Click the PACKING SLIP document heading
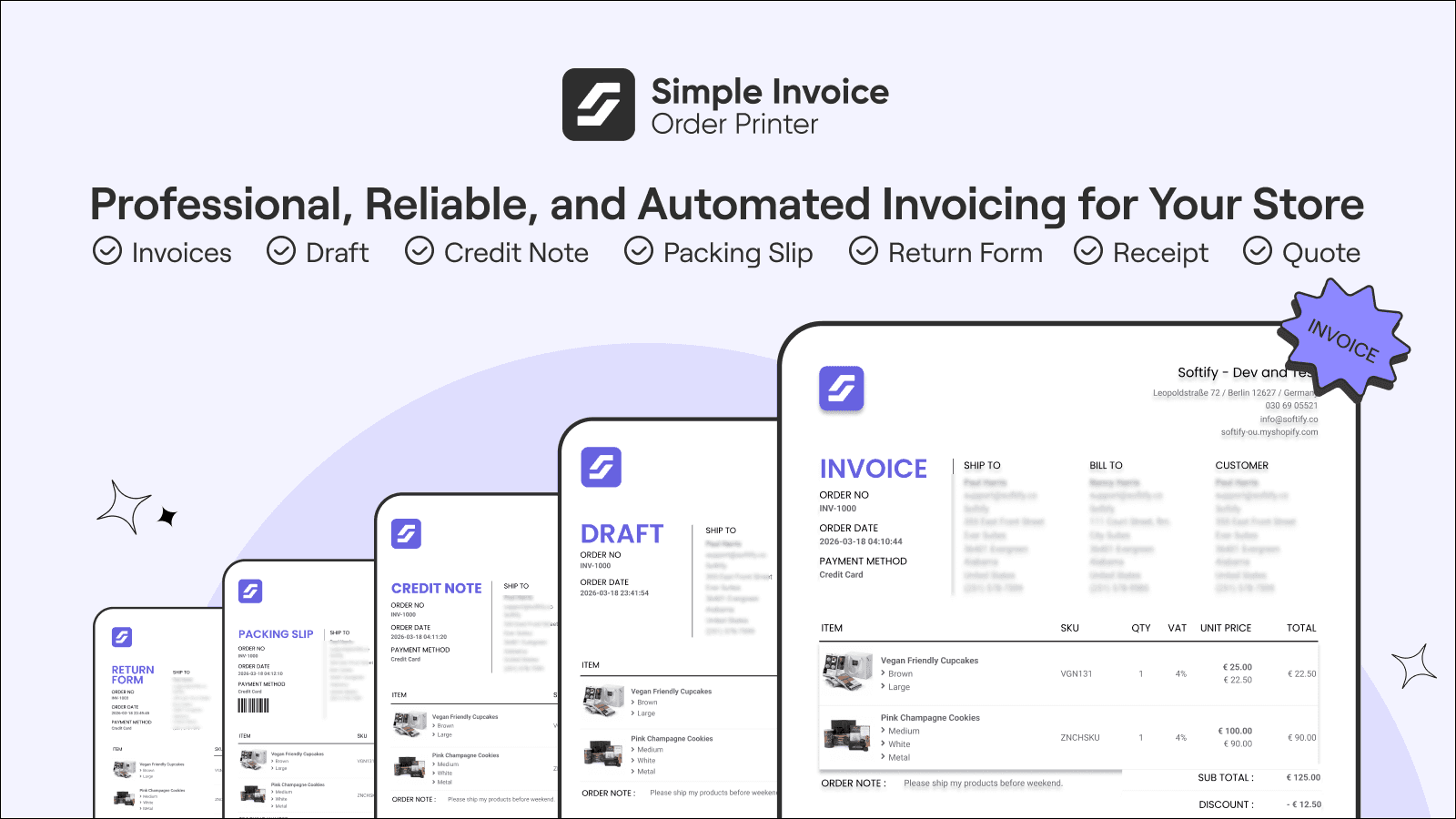The width and height of the screenshot is (1456, 819). tap(276, 634)
